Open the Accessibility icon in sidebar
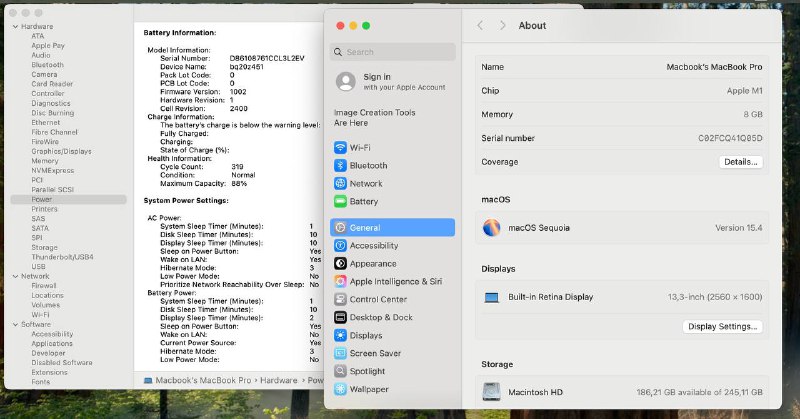800x419 pixels. [340, 245]
